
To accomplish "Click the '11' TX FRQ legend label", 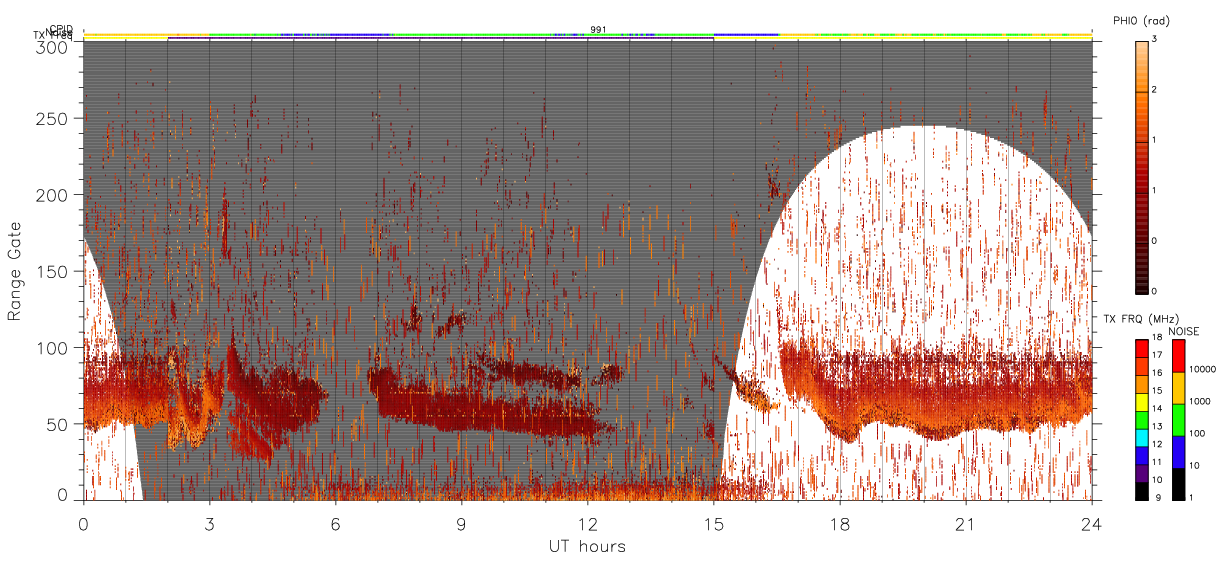I will 1157,461.
